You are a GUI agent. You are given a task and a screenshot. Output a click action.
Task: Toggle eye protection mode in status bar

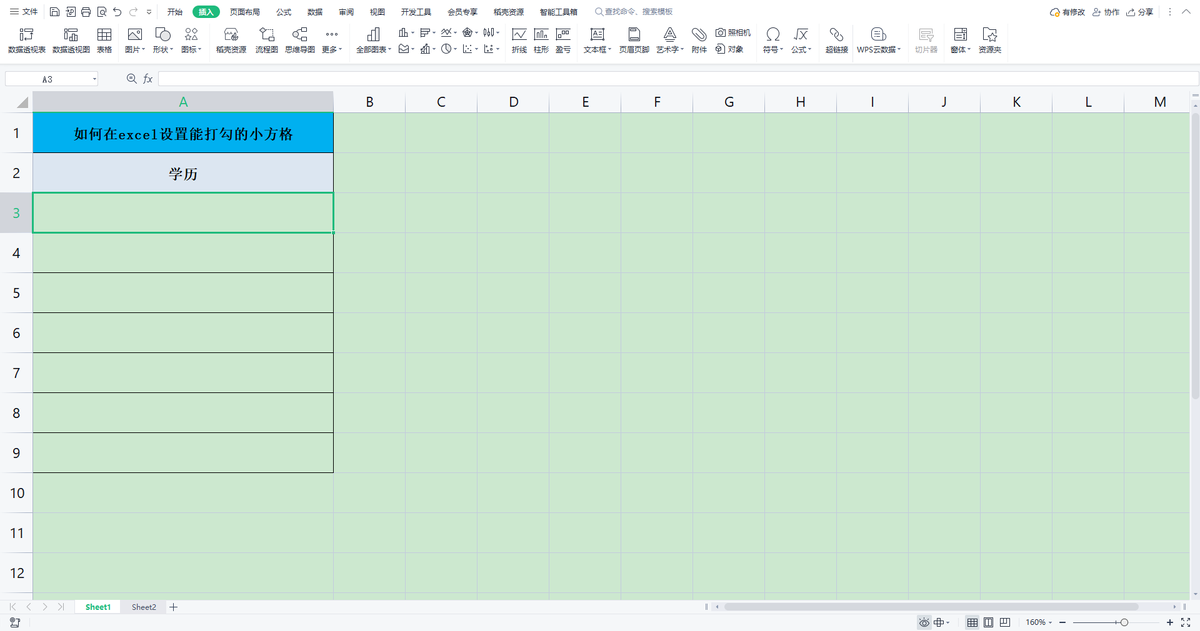(x=924, y=622)
